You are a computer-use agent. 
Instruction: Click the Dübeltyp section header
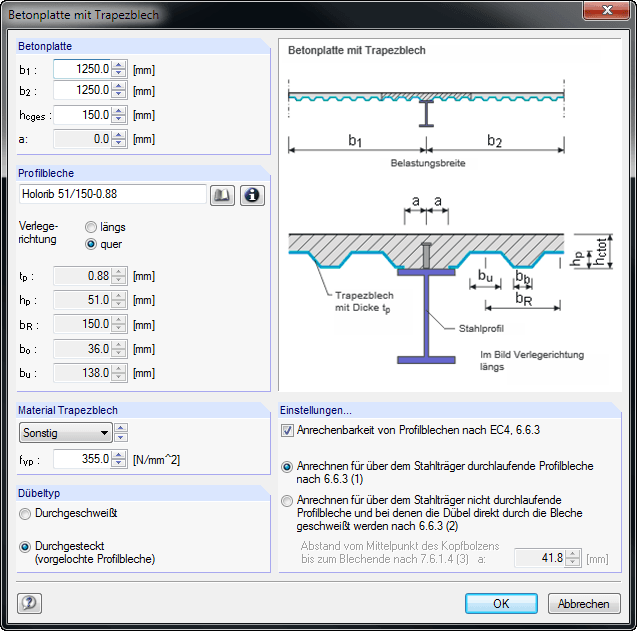point(143,493)
